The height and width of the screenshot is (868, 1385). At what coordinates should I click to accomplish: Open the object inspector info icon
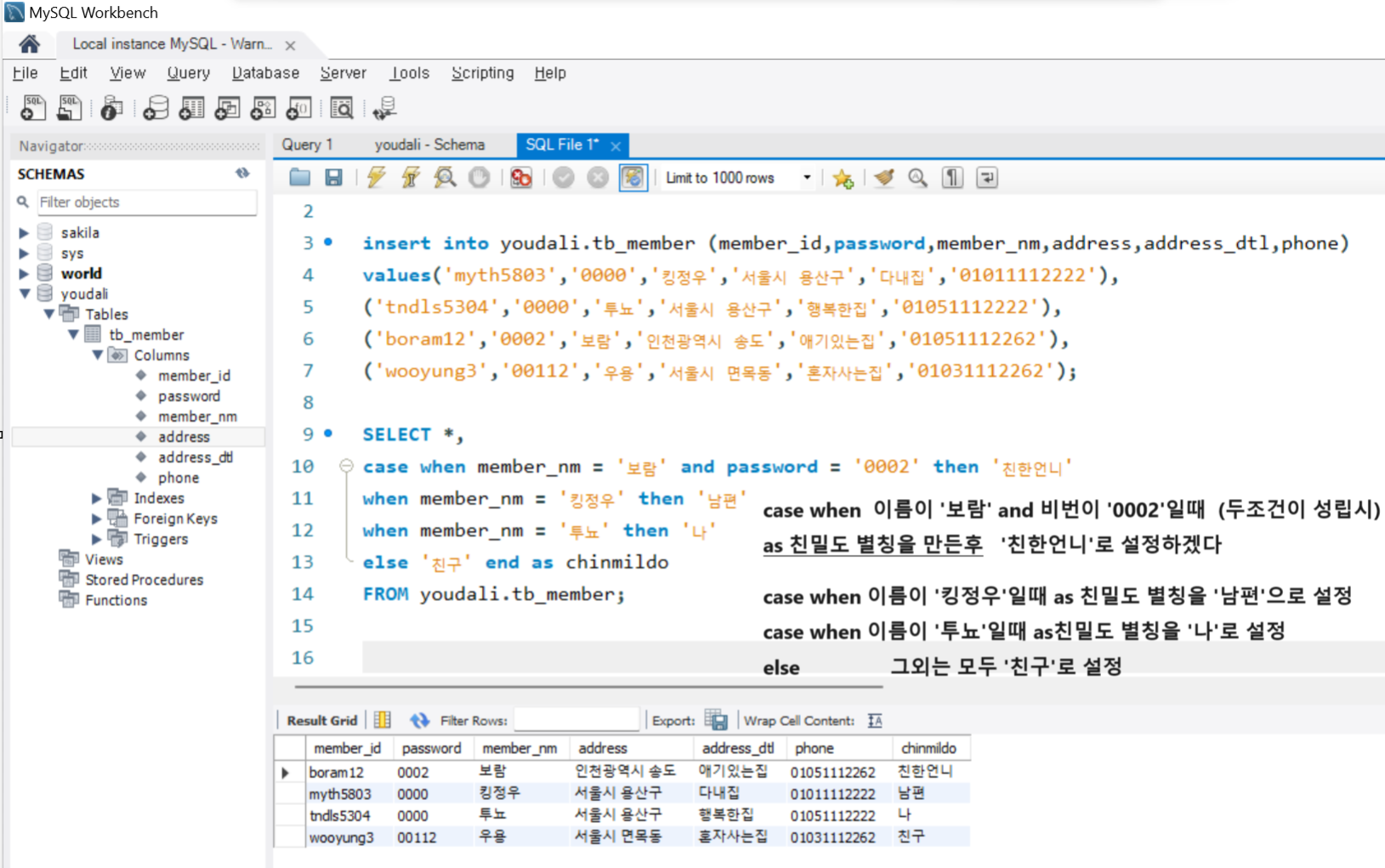[111, 108]
